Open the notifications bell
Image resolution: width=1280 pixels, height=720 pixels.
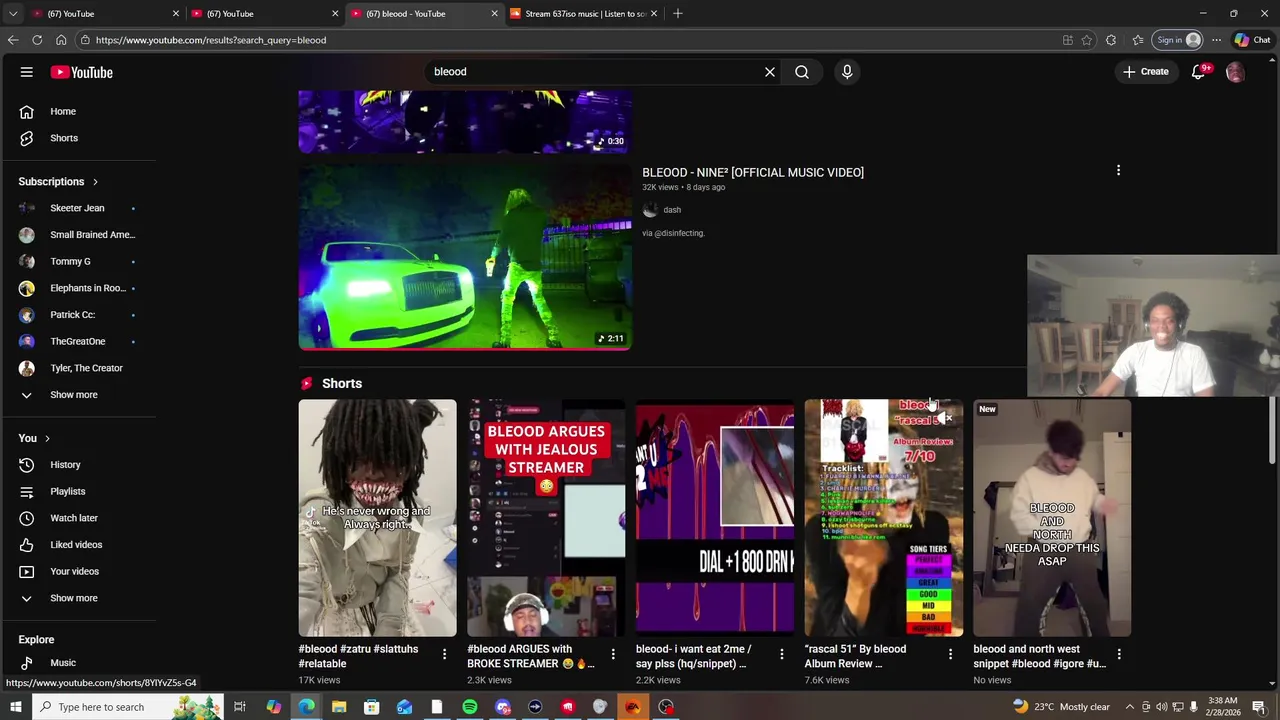pyautogui.click(x=1198, y=72)
